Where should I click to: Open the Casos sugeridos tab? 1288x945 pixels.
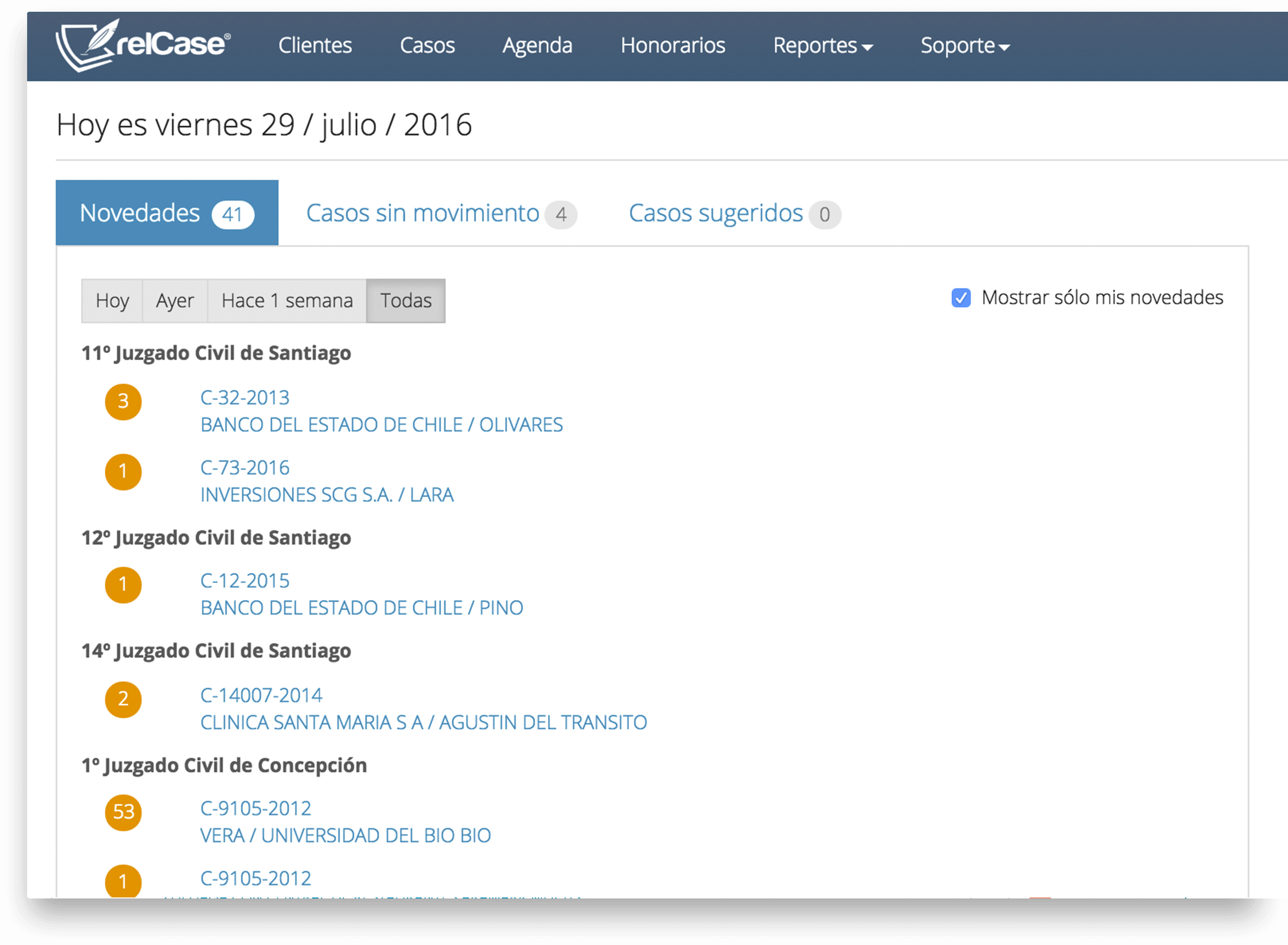[716, 213]
